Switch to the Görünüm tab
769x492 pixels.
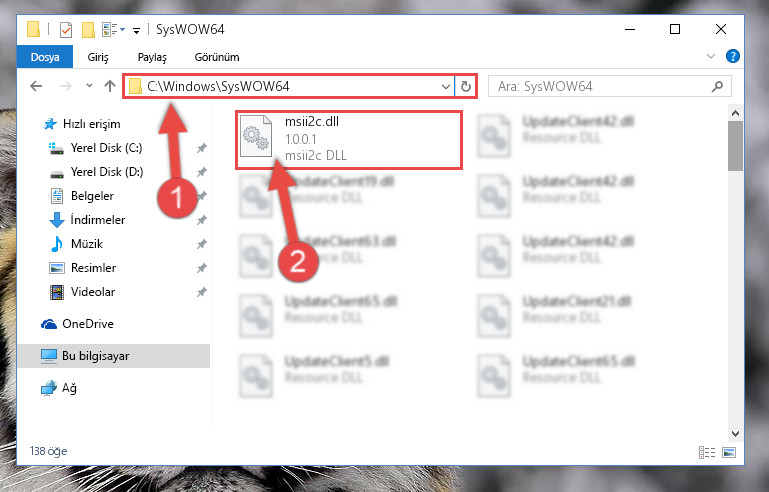[x=217, y=57]
